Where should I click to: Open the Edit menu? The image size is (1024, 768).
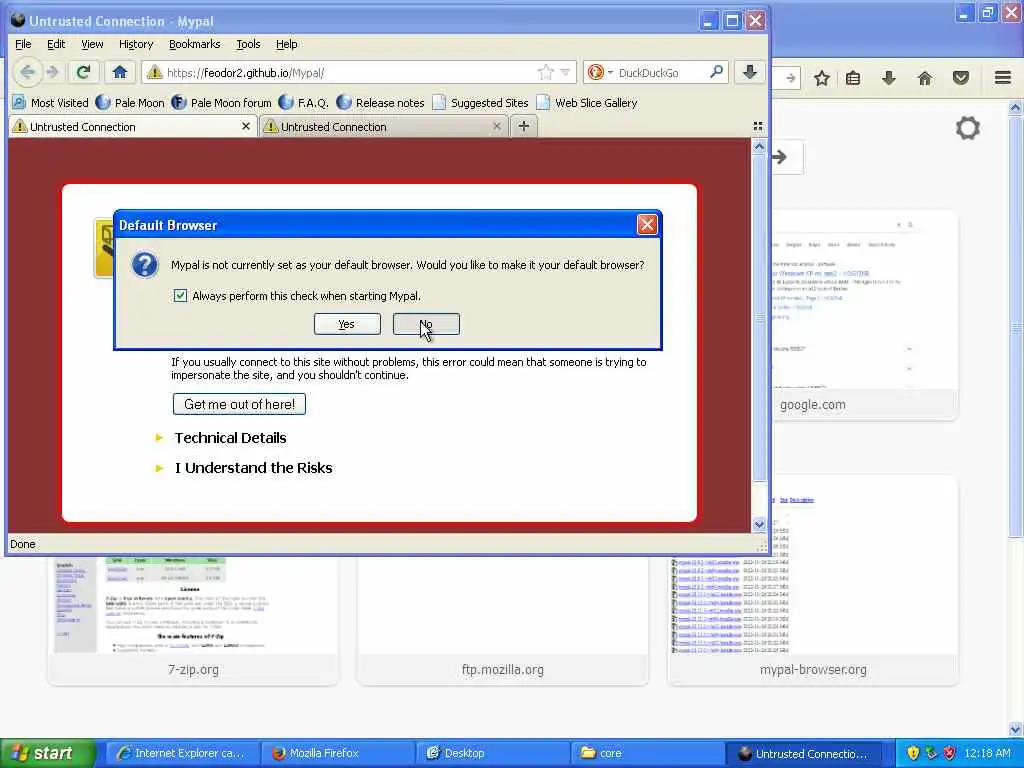pyautogui.click(x=56, y=44)
